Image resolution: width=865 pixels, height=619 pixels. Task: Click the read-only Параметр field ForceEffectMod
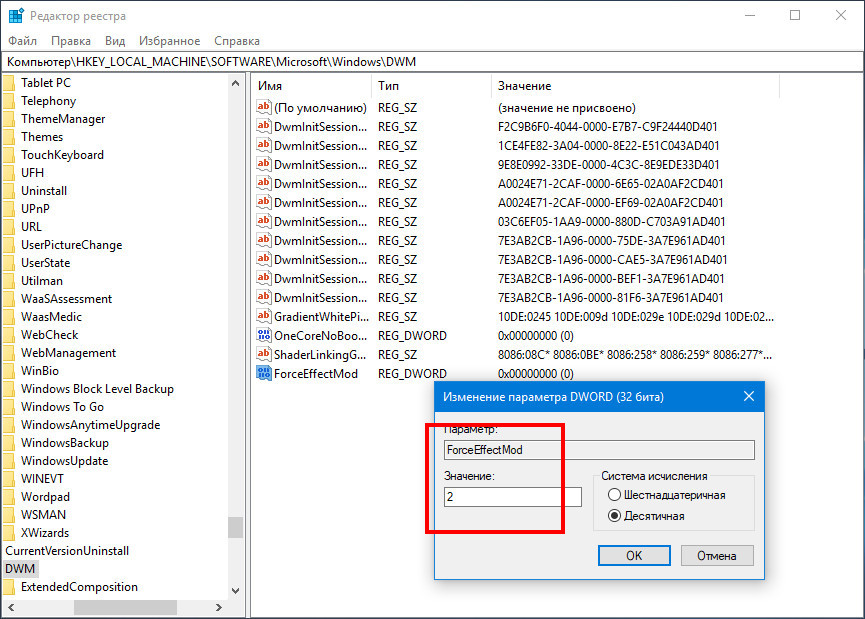tap(599, 450)
